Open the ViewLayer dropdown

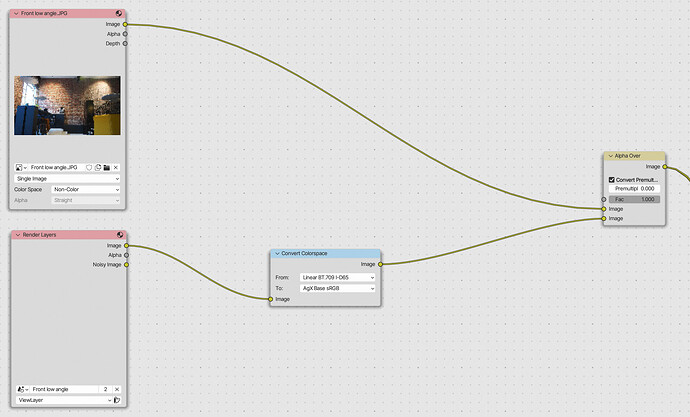(64, 400)
